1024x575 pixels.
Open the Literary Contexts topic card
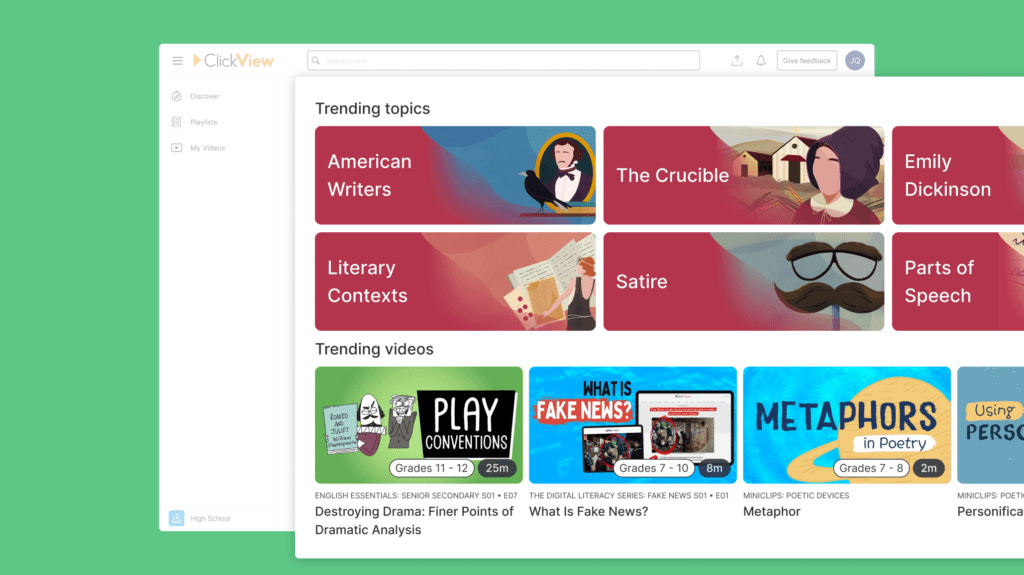pos(455,281)
